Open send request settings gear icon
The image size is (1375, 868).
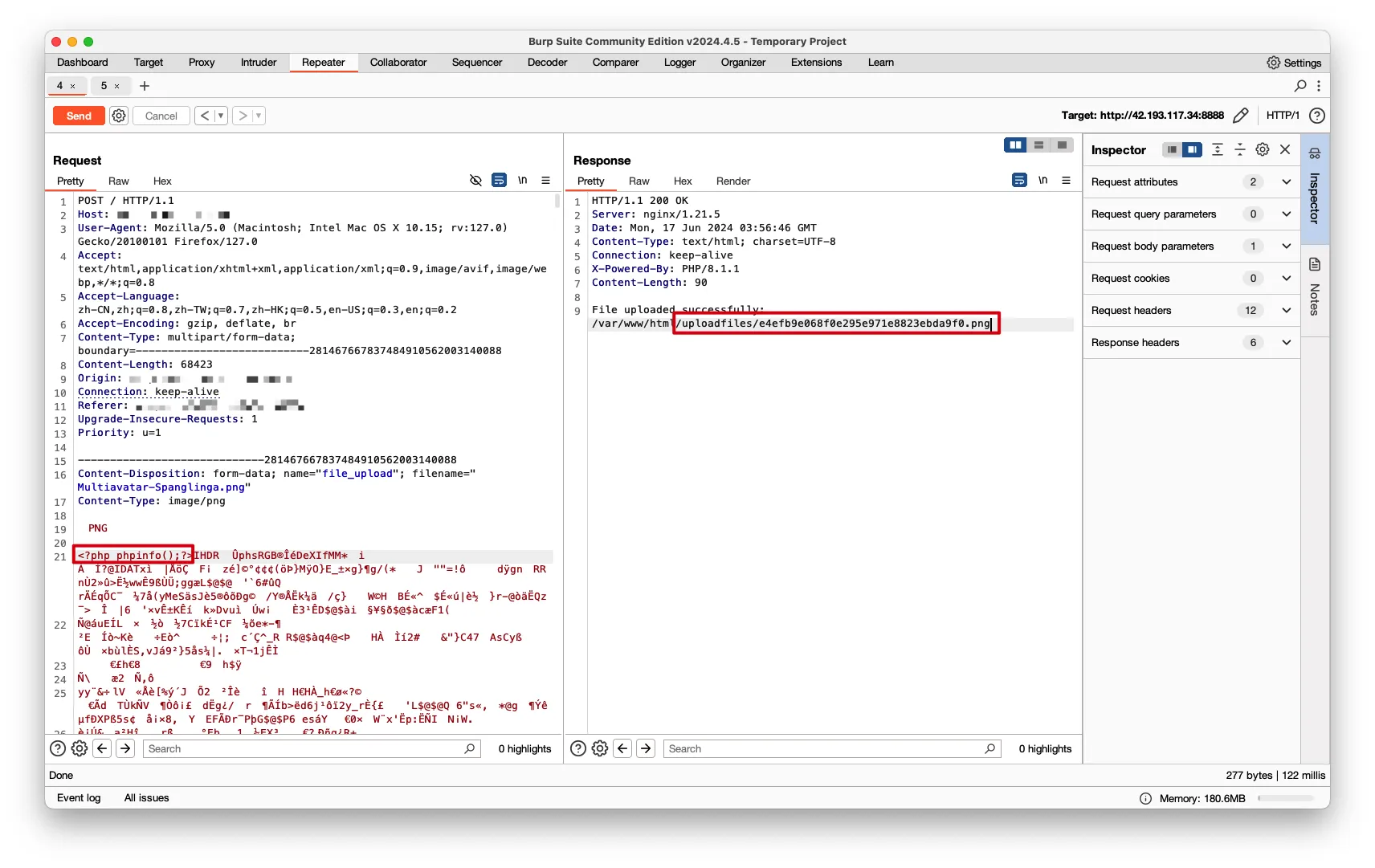(x=119, y=116)
